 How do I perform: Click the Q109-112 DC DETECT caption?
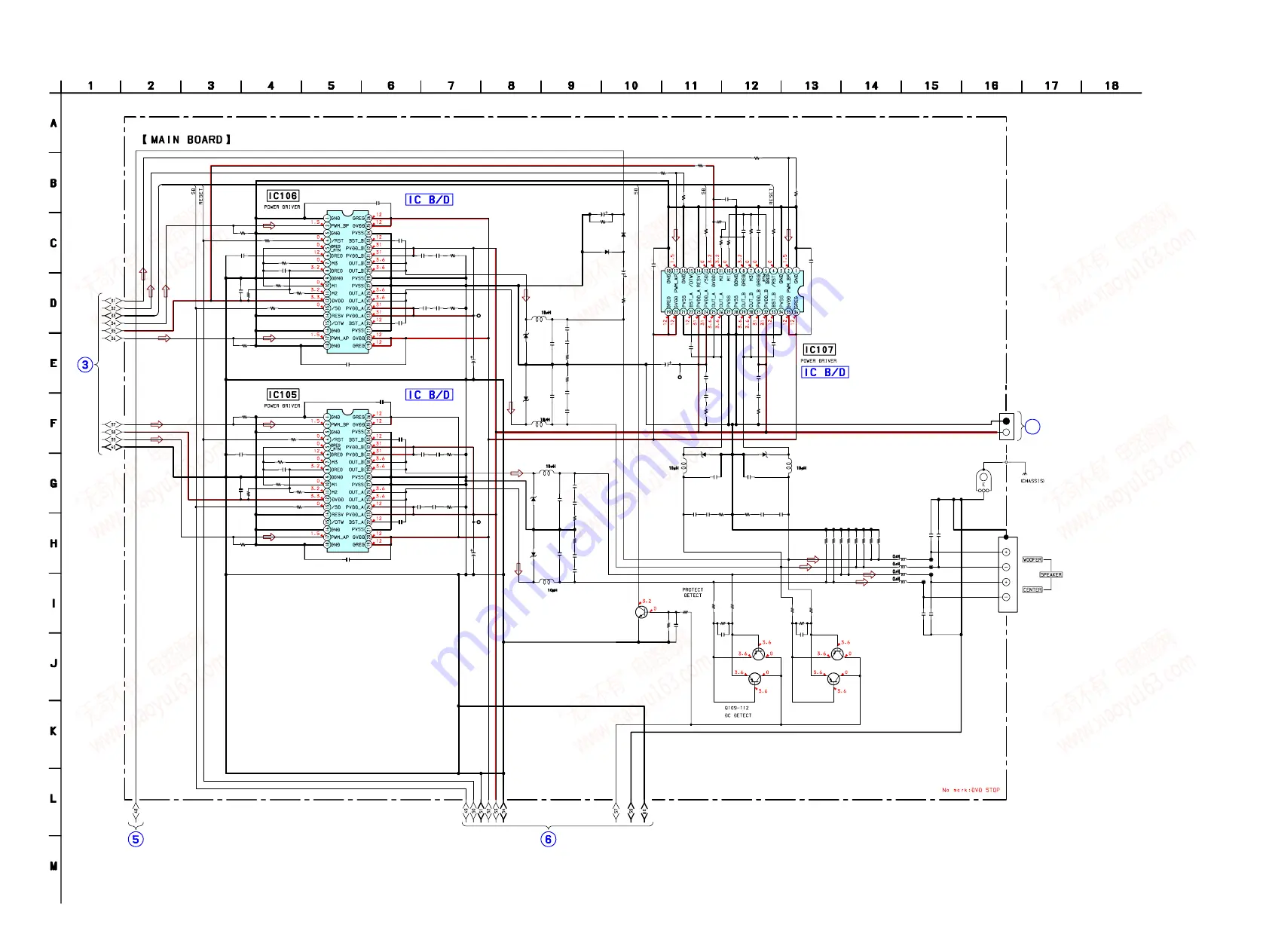(738, 712)
